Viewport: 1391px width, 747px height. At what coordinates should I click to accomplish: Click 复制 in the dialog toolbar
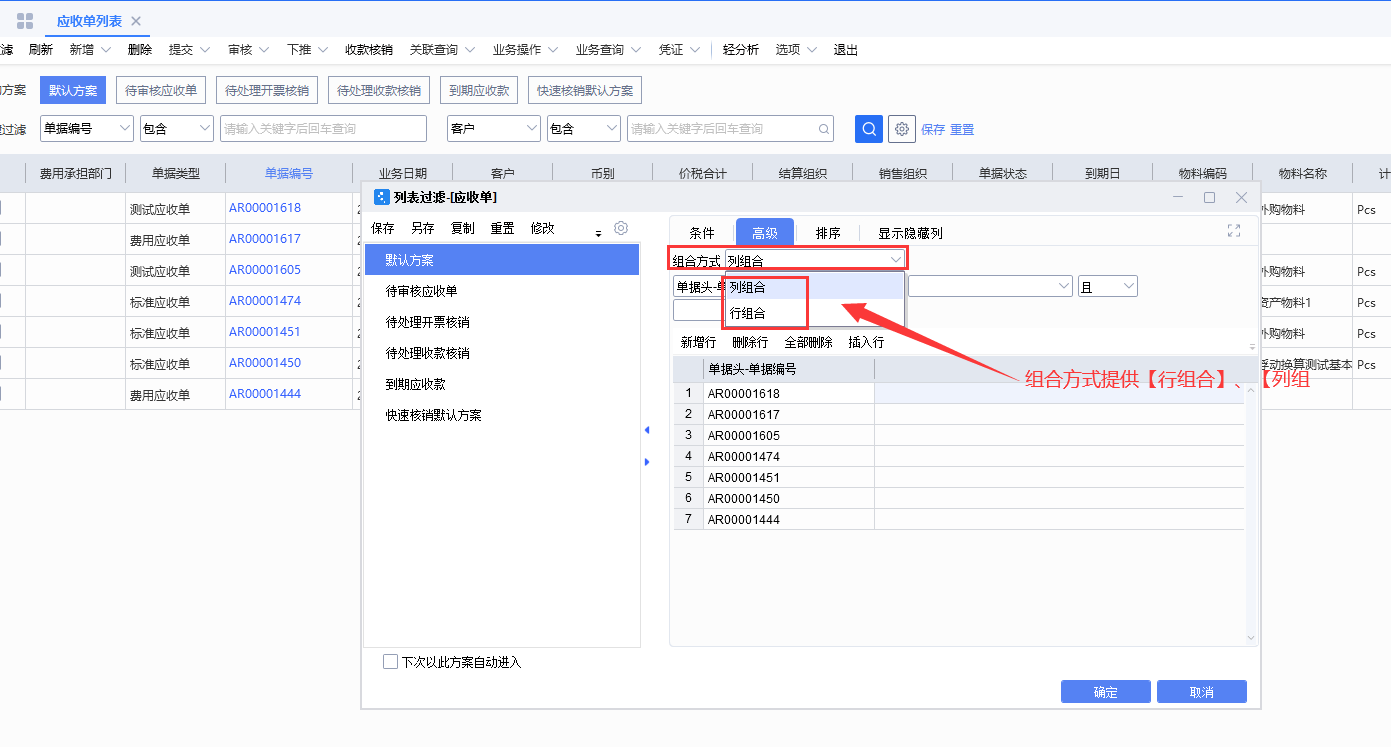(x=463, y=228)
